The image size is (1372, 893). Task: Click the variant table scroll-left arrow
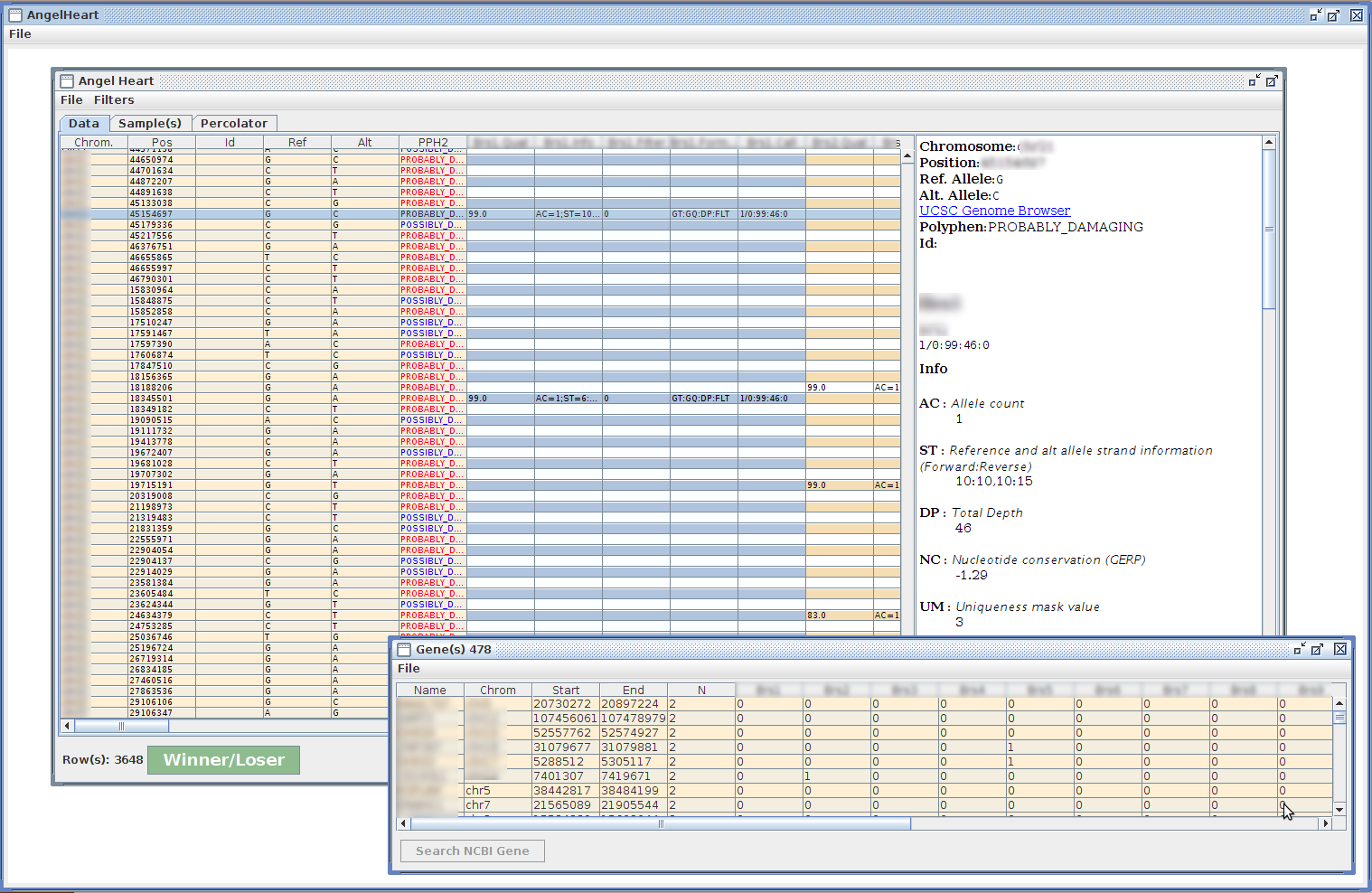pyautogui.click(x=67, y=726)
